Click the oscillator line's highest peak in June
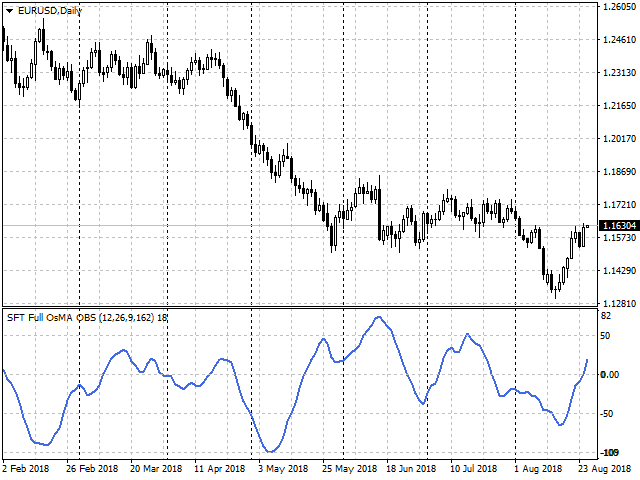The width and height of the screenshot is (640, 480). pos(377,317)
